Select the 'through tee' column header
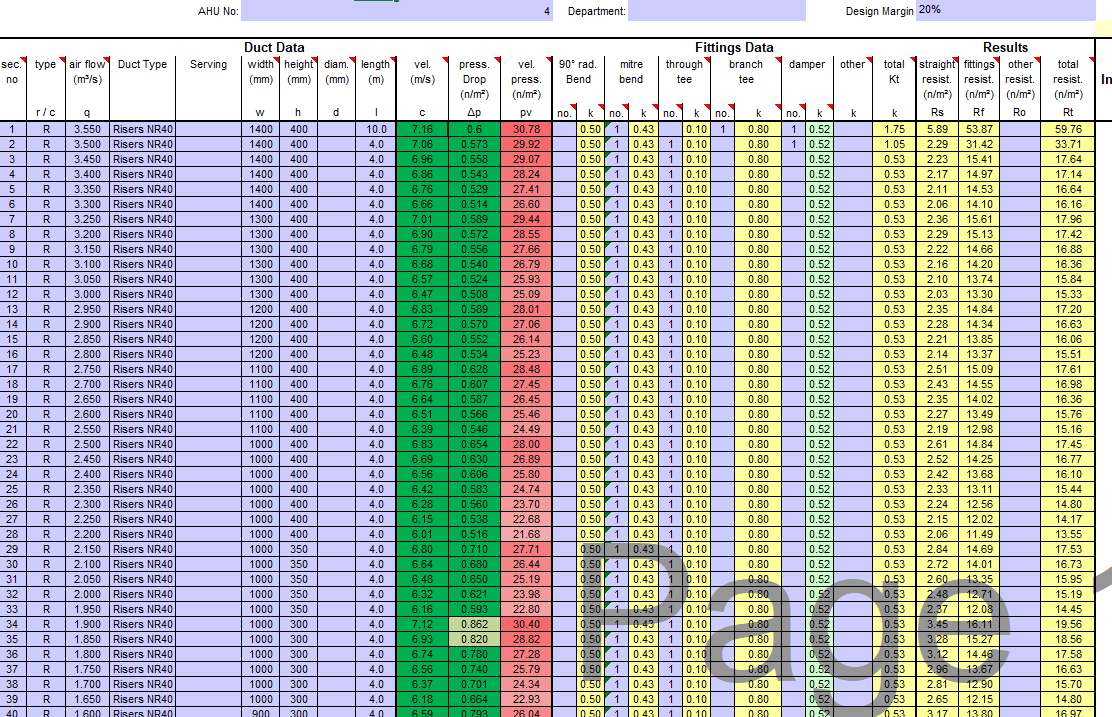 (x=684, y=72)
